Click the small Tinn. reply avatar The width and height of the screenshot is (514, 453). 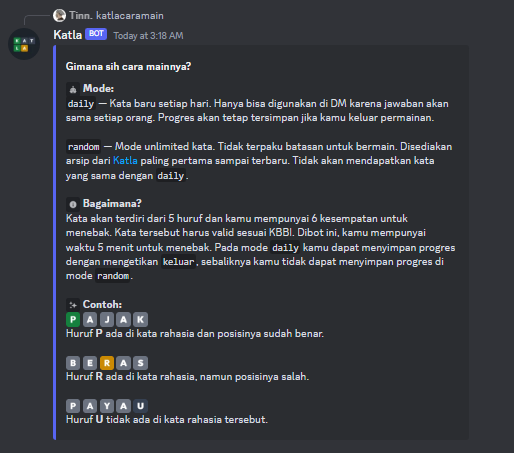click(x=59, y=15)
